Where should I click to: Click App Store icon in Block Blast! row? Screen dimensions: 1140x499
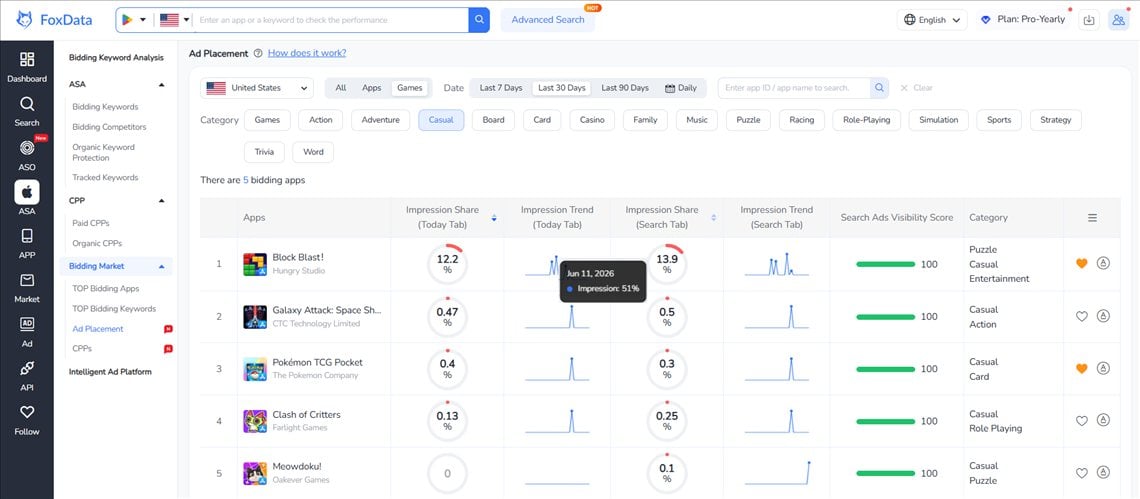click(1103, 264)
